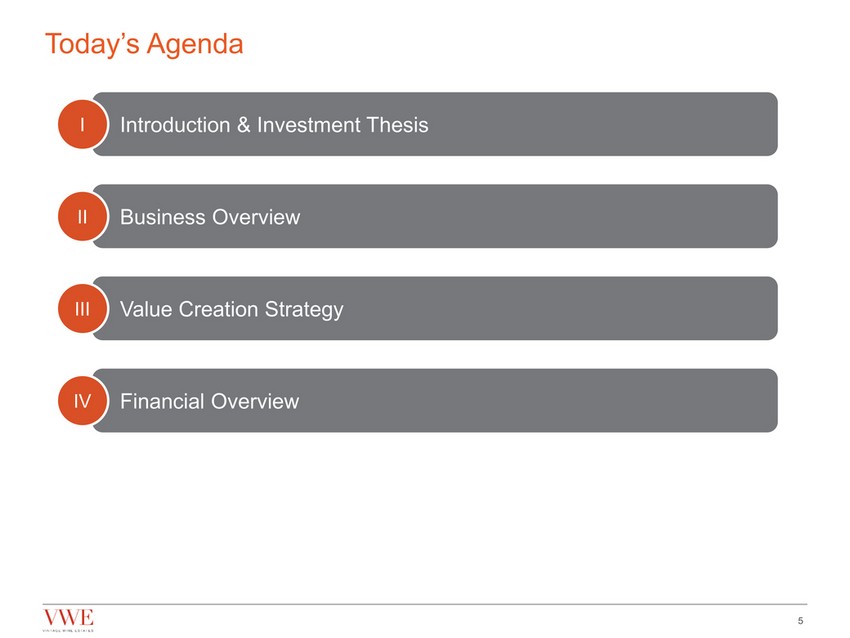Click the orange circle numbered I

click(83, 125)
